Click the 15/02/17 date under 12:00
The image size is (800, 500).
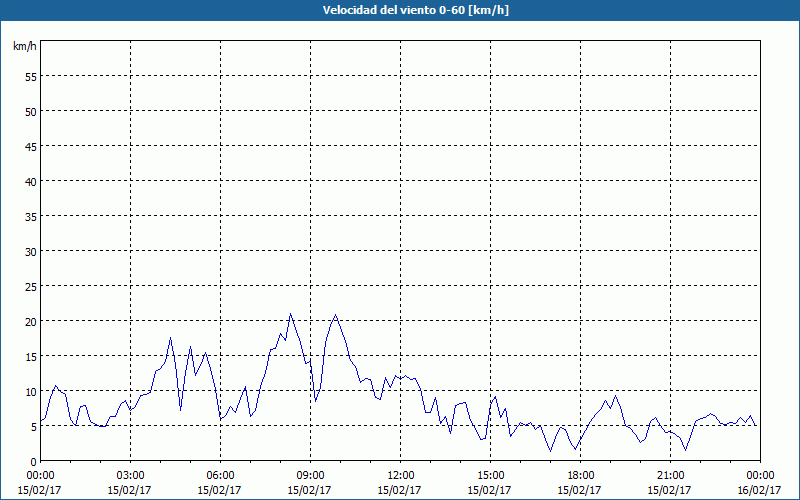399,490
